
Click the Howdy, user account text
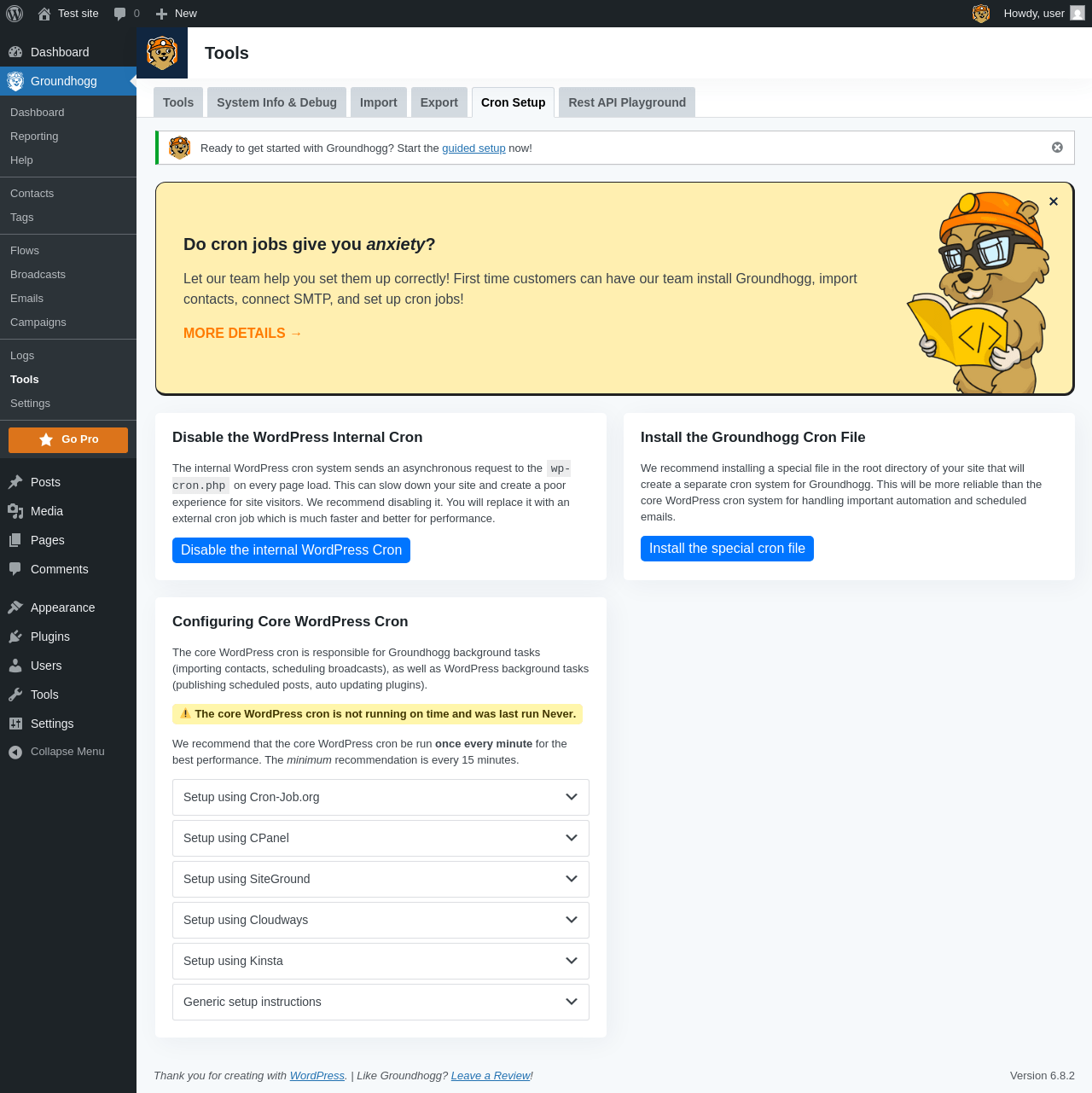click(x=1034, y=14)
